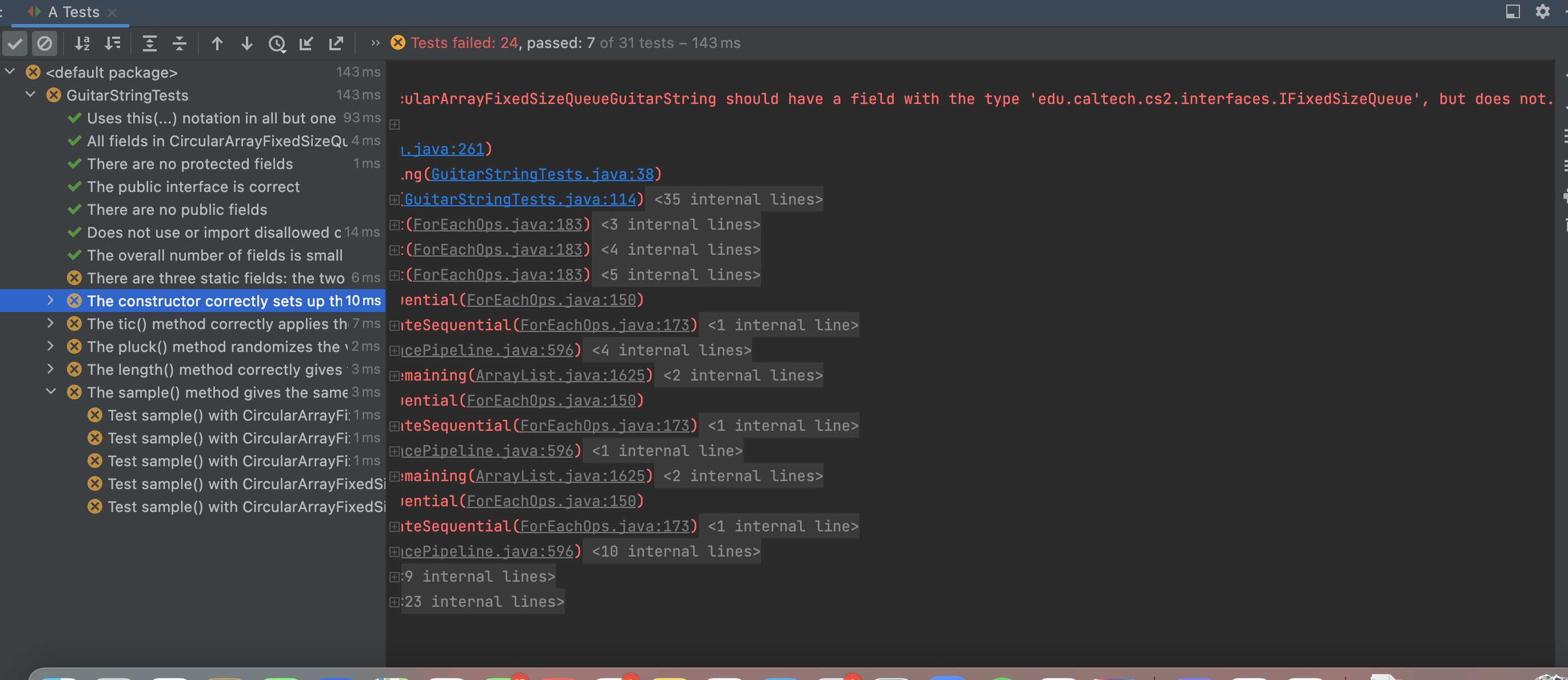1568x680 pixels.
Task: Click Collapse All tests icon
Action: [x=180, y=44]
